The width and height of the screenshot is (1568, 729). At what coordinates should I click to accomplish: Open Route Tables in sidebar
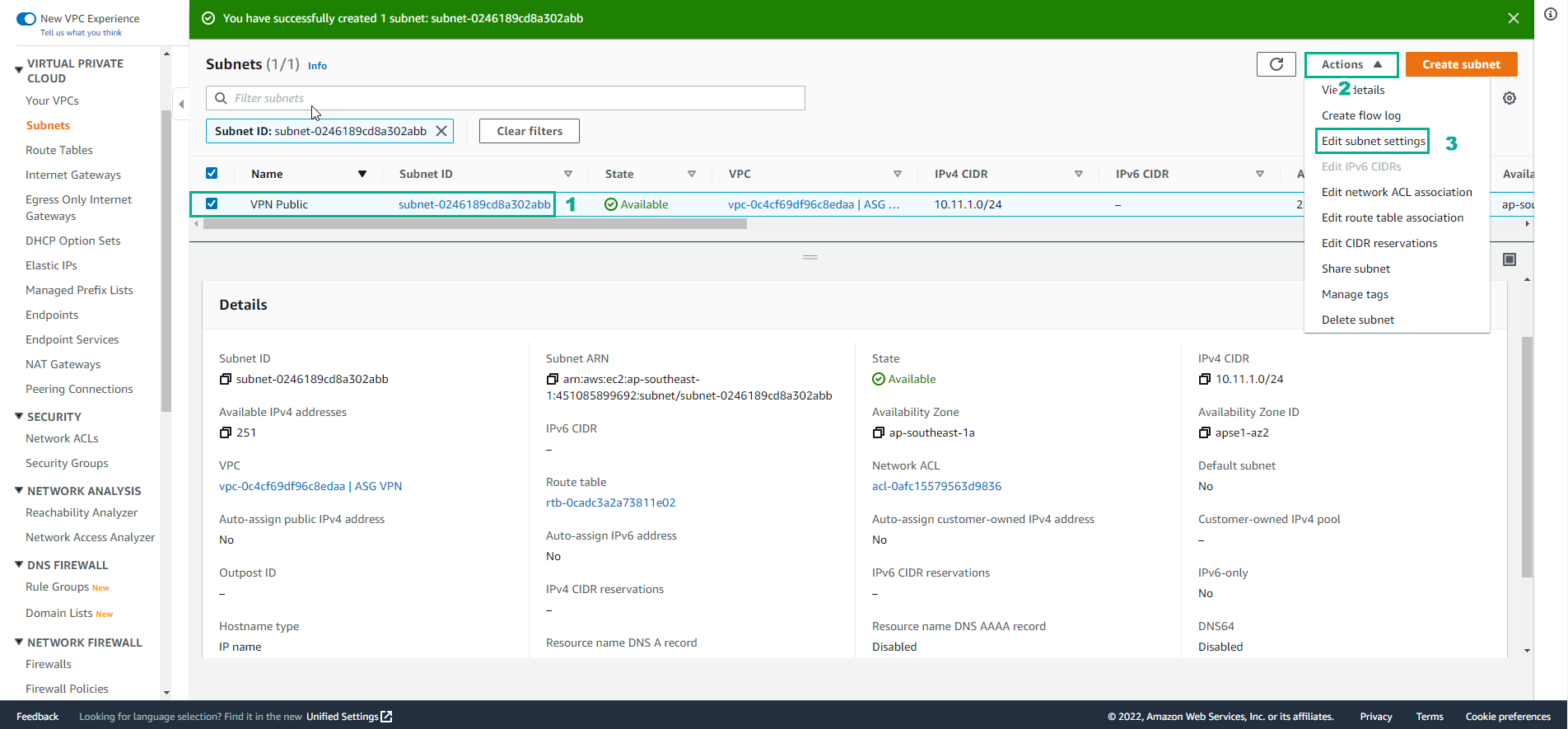59,150
